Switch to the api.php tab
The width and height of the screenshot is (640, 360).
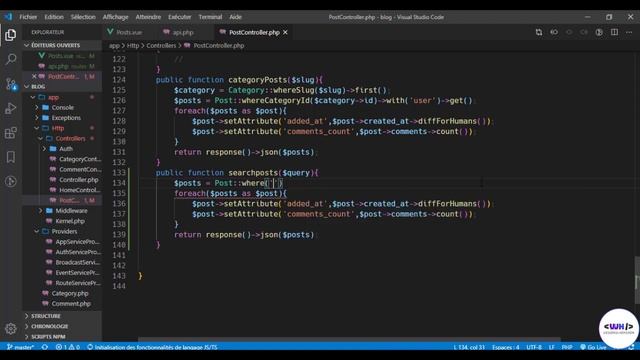(x=183, y=32)
